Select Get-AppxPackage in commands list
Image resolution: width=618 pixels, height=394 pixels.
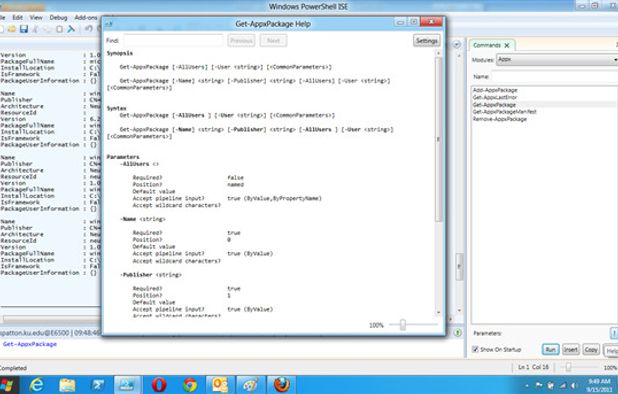[x=494, y=104]
